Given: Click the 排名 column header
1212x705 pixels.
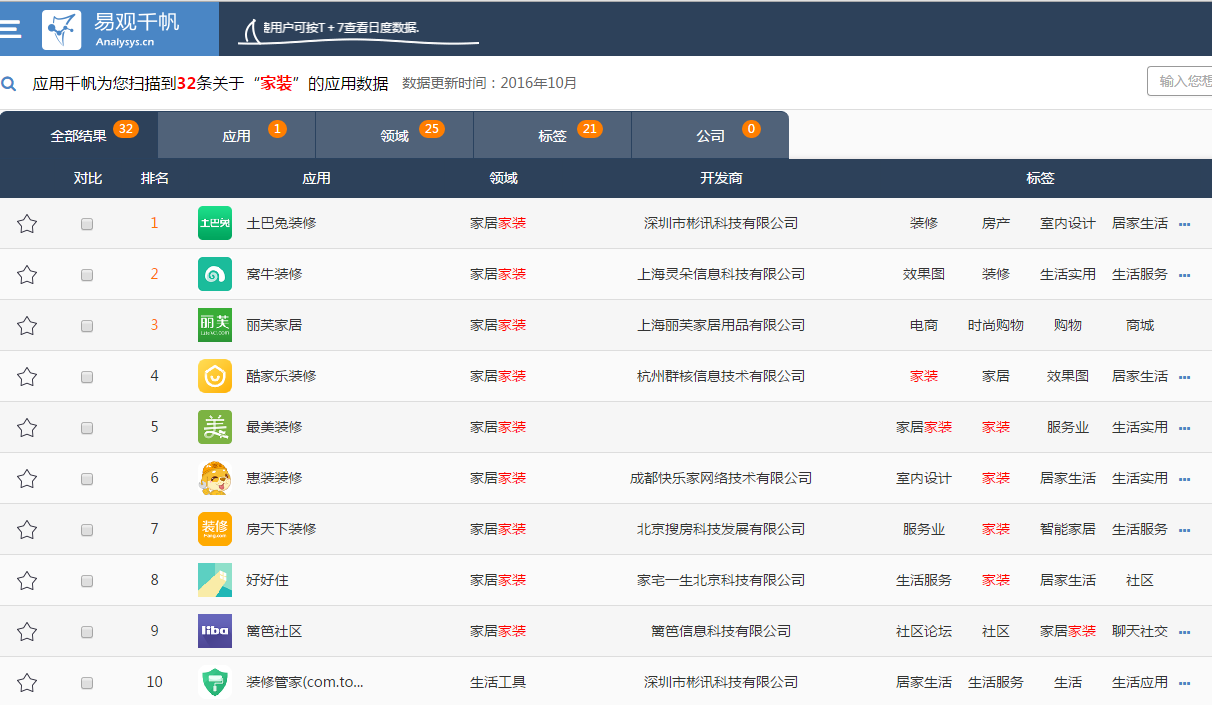Looking at the screenshot, I should tap(155, 178).
